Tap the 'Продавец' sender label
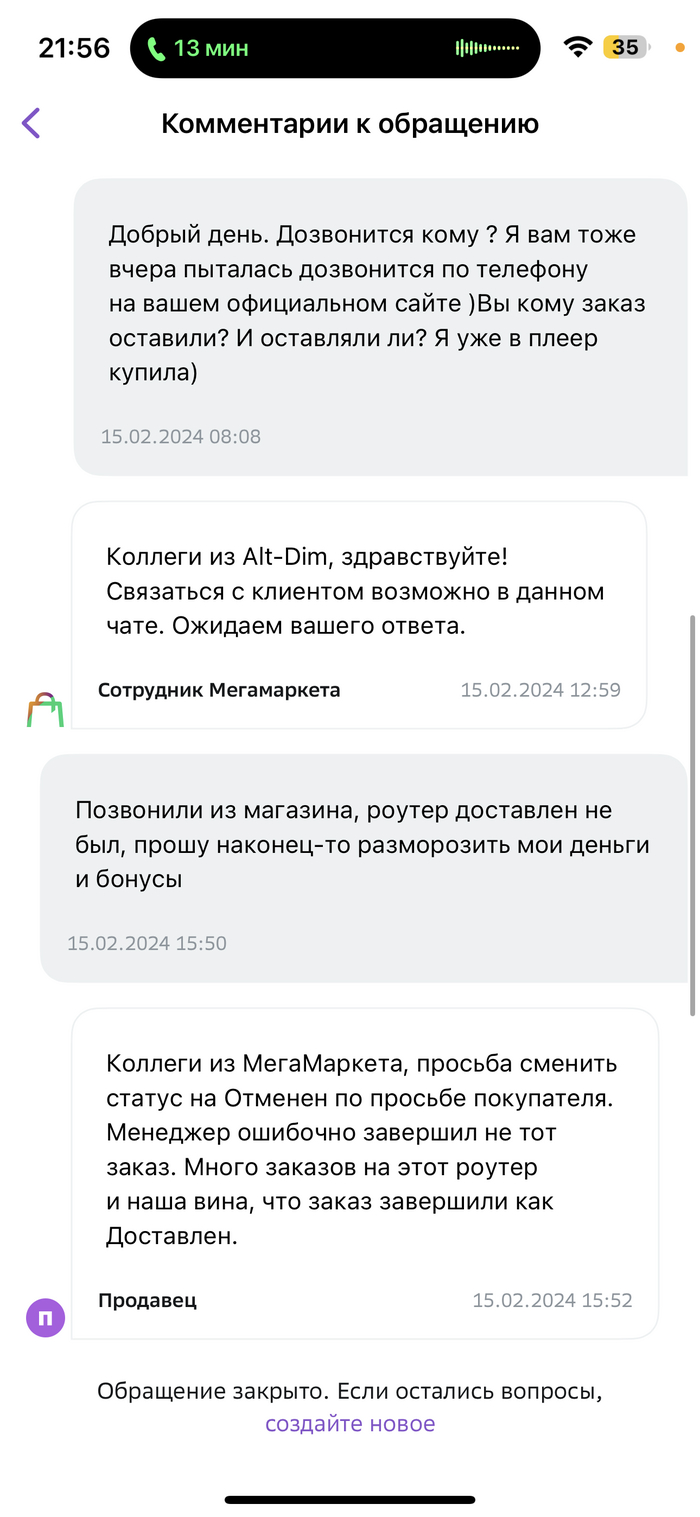The width and height of the screenshot is (700, 1517). point(148,1300)
